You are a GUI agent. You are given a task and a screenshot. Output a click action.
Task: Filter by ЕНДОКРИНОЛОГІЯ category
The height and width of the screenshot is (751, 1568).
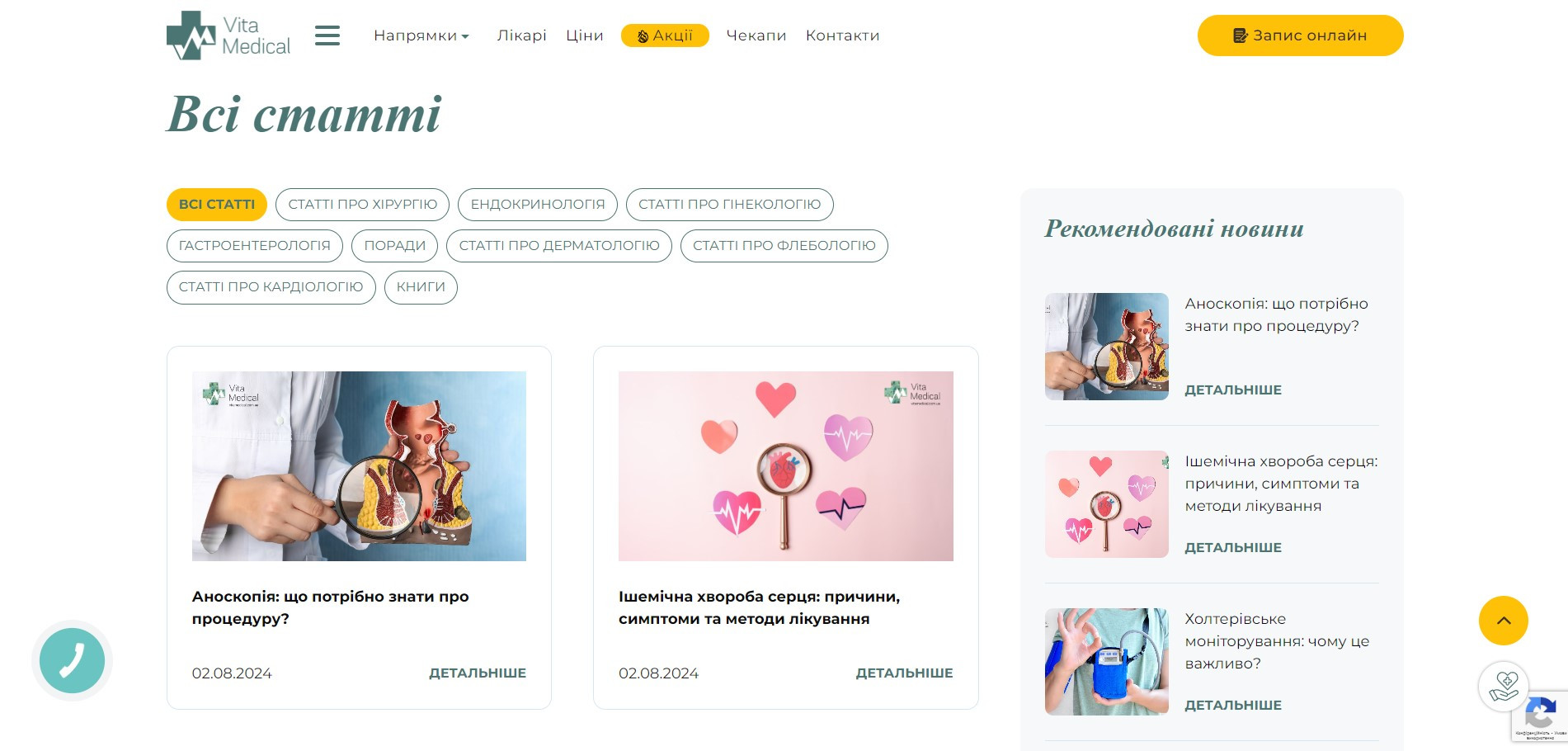[x=538, y=205]
